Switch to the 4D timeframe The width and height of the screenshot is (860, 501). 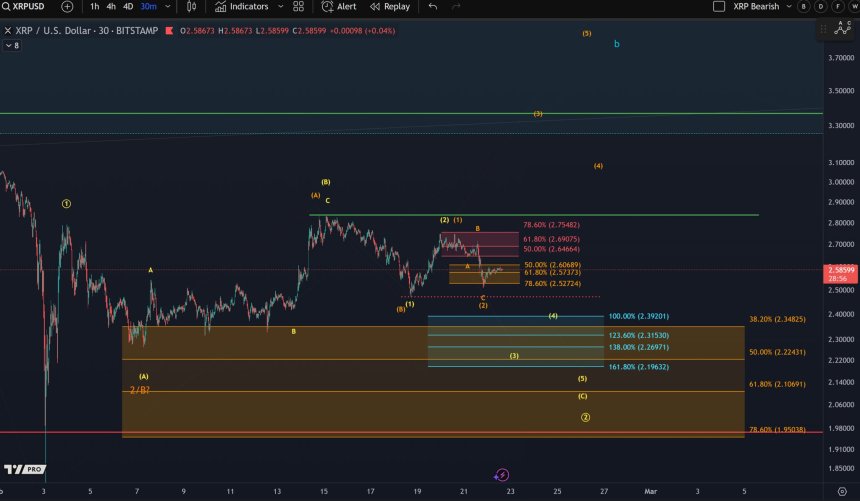[x=128, y=6]
